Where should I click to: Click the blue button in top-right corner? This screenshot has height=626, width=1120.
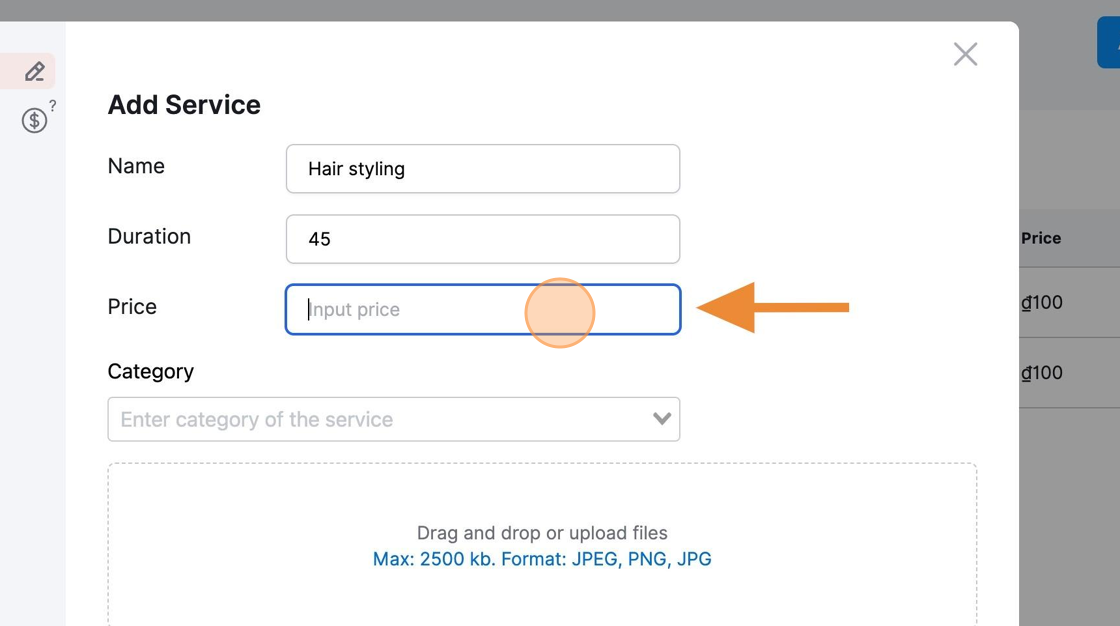[x=1109, y=43]
